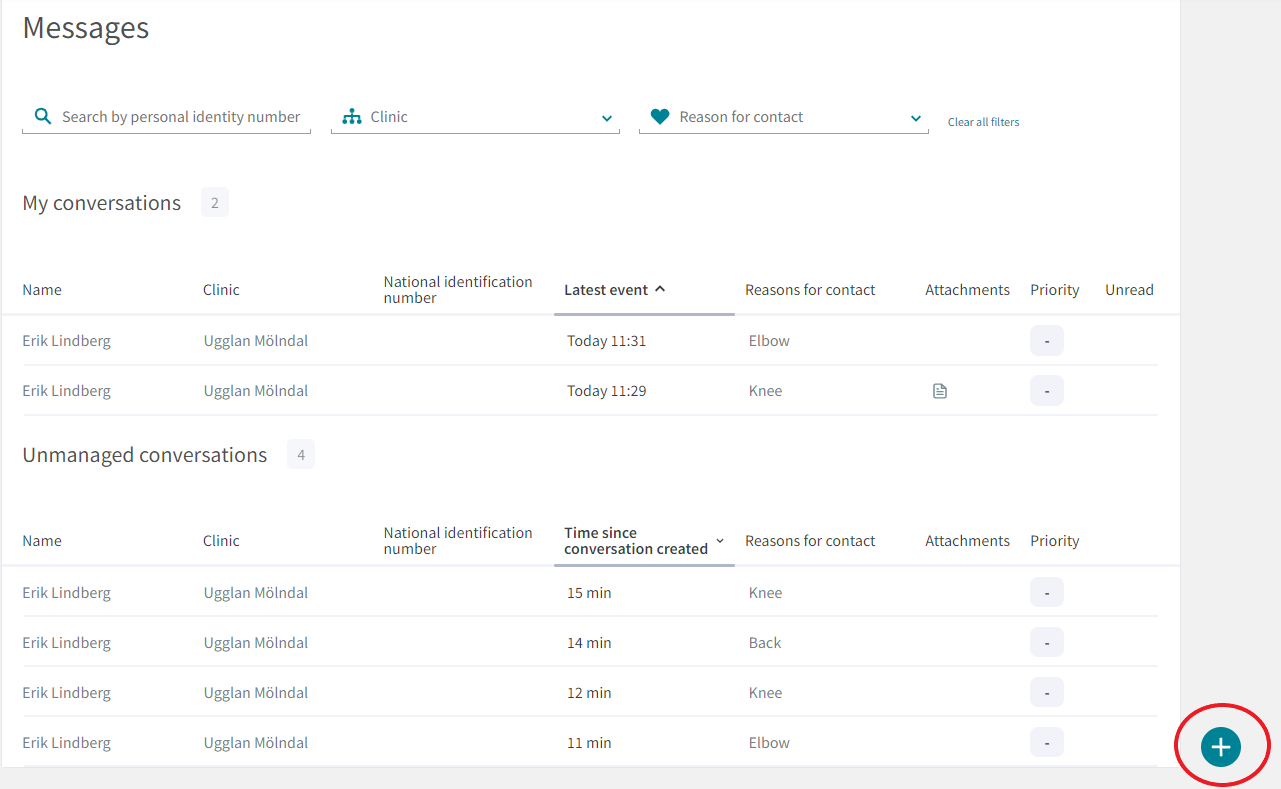Click Ugglan Mölndal in 11 min row
1281x789 pixels.
256,743
